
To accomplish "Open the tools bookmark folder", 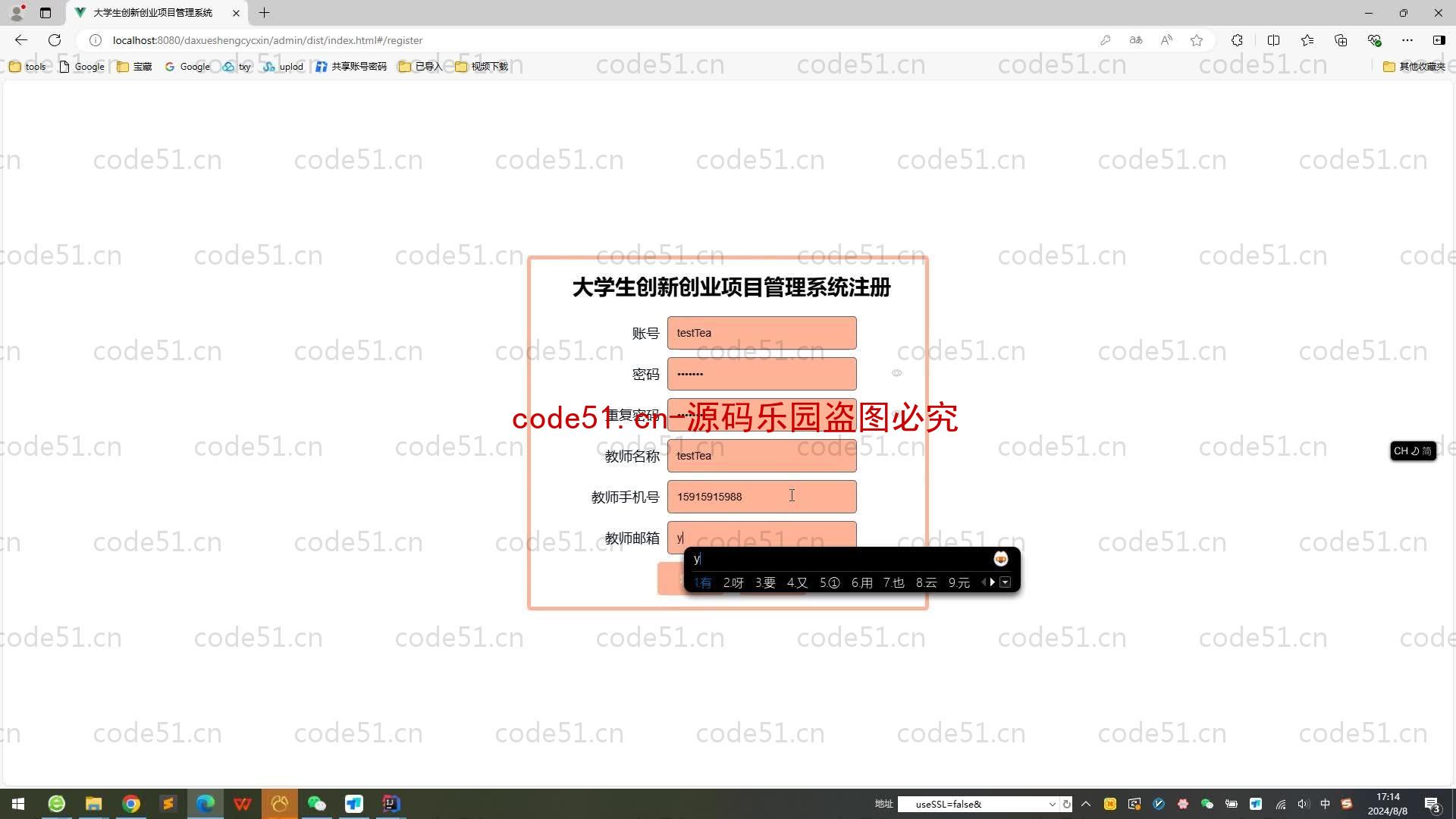I will coord(27,67).
